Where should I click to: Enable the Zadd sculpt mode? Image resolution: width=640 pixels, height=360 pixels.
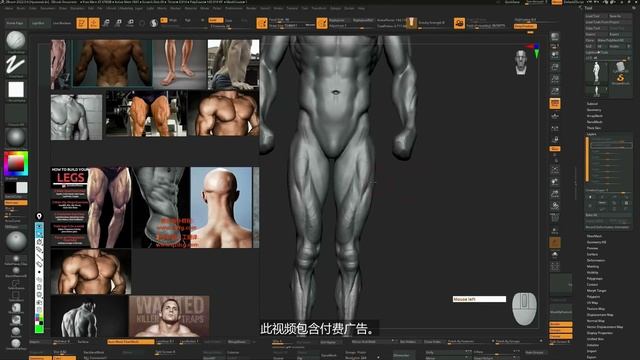(x=216, y=20)
